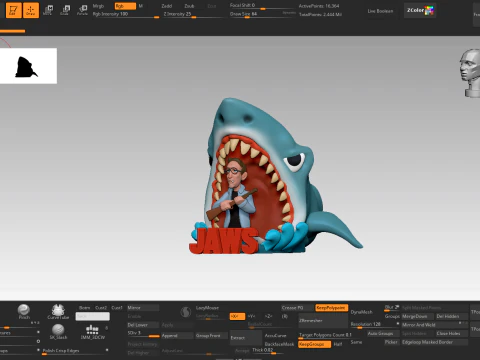Viewport: 480px width, 360px height.
Task: Toggle the Same ZRemesher option
Action: coord(356,342)
